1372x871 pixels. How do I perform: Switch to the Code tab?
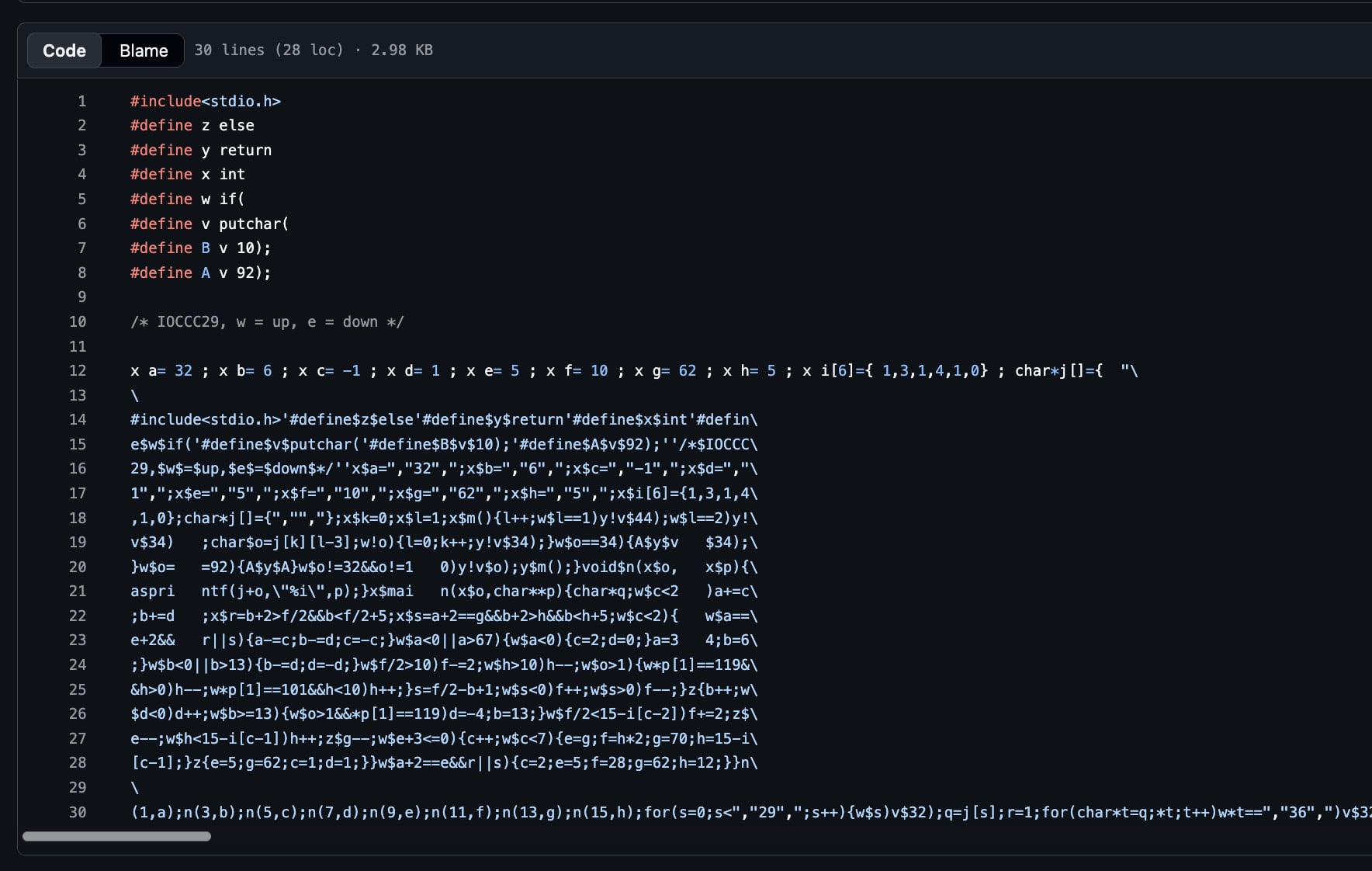64,50
